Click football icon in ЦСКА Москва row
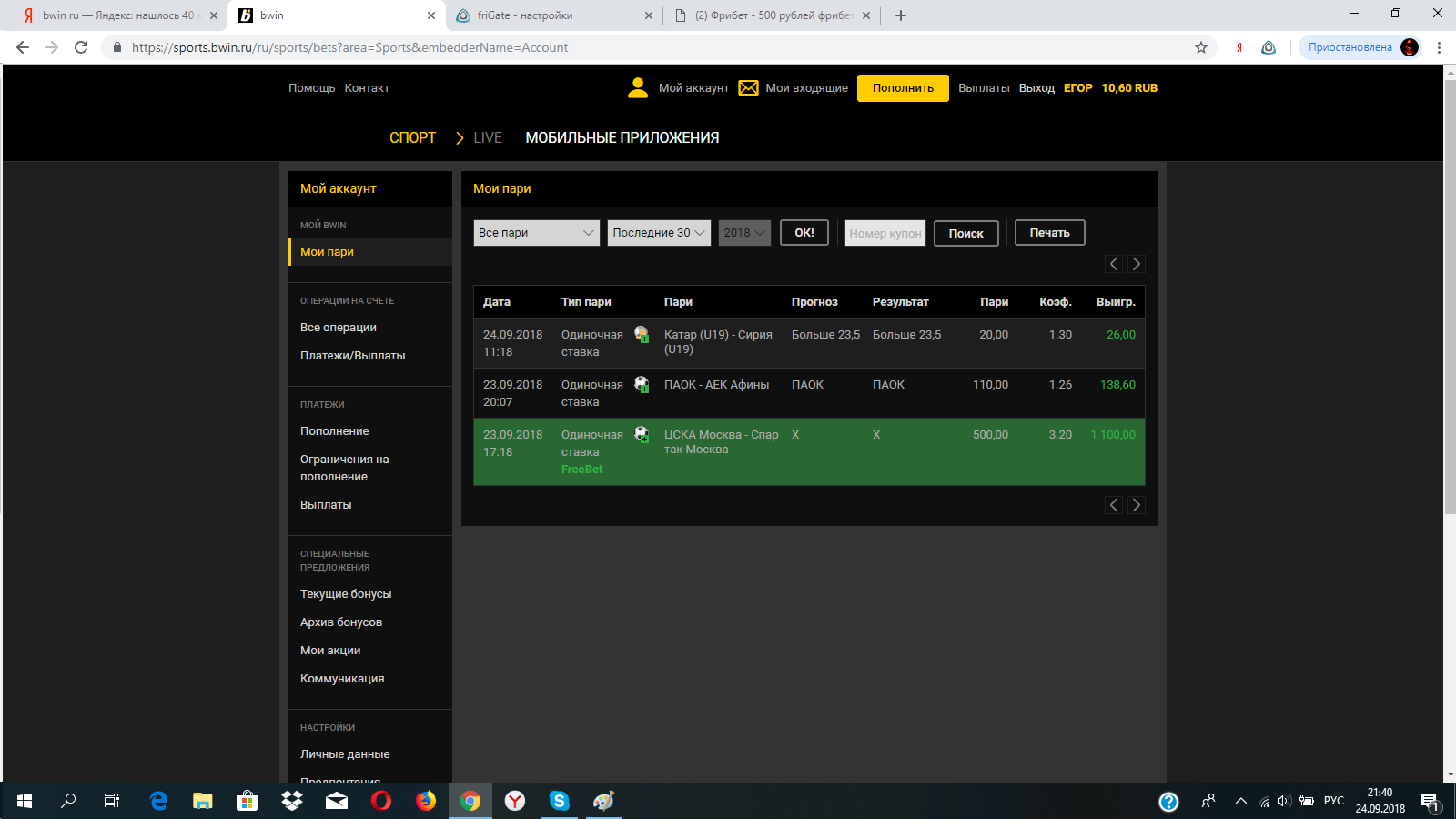 point(642,435)
